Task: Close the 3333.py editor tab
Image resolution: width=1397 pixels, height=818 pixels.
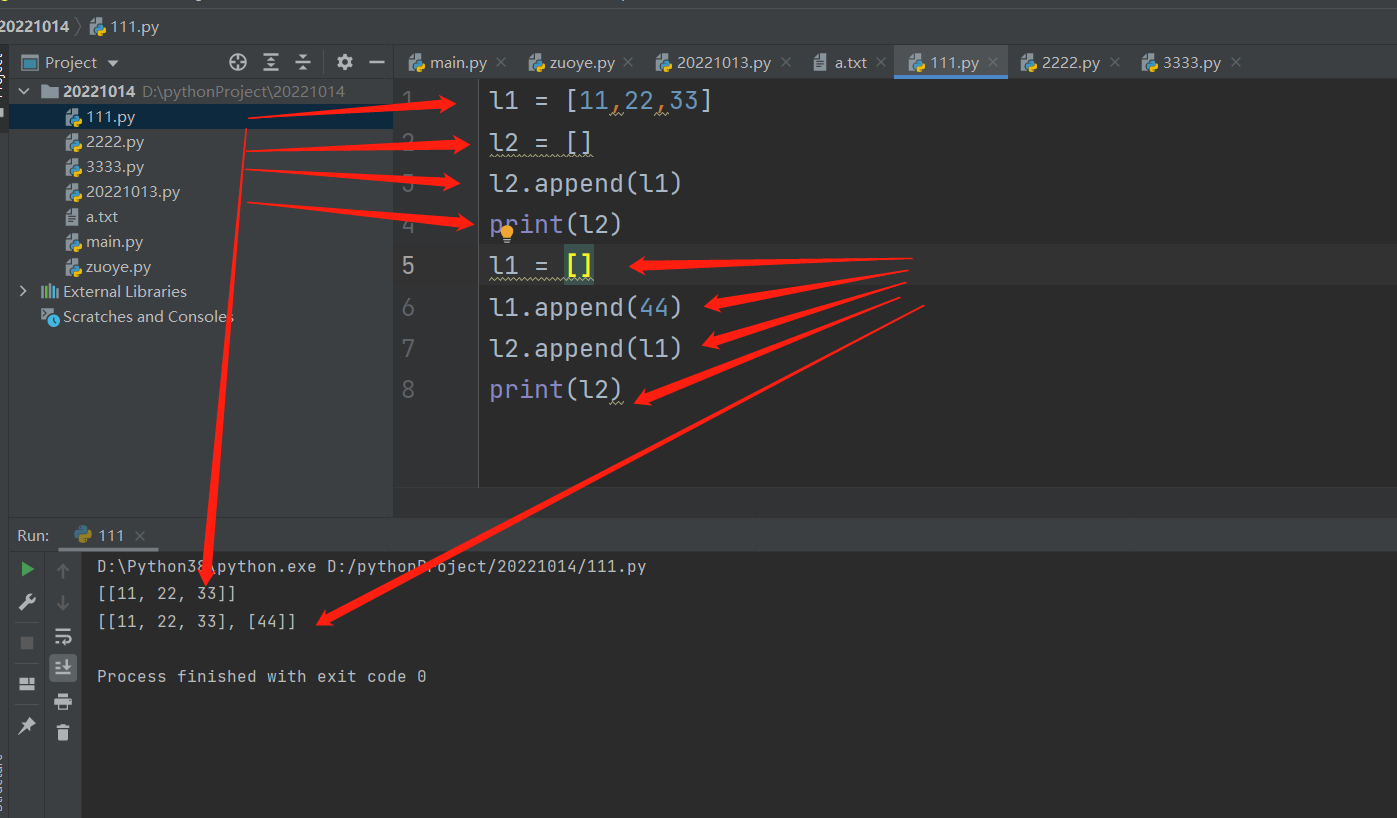Action: coord(1236,62)
